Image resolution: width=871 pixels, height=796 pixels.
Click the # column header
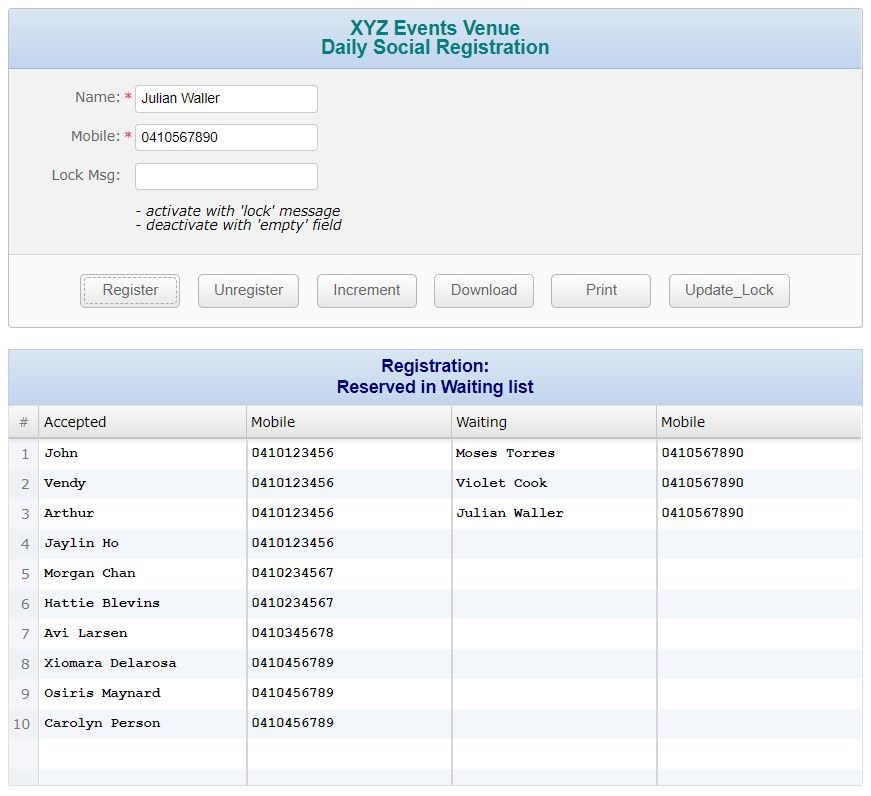23,422
